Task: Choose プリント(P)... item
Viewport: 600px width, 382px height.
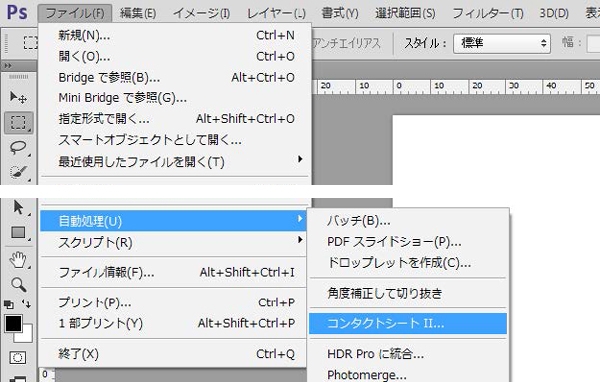Action: coord(173,302)
